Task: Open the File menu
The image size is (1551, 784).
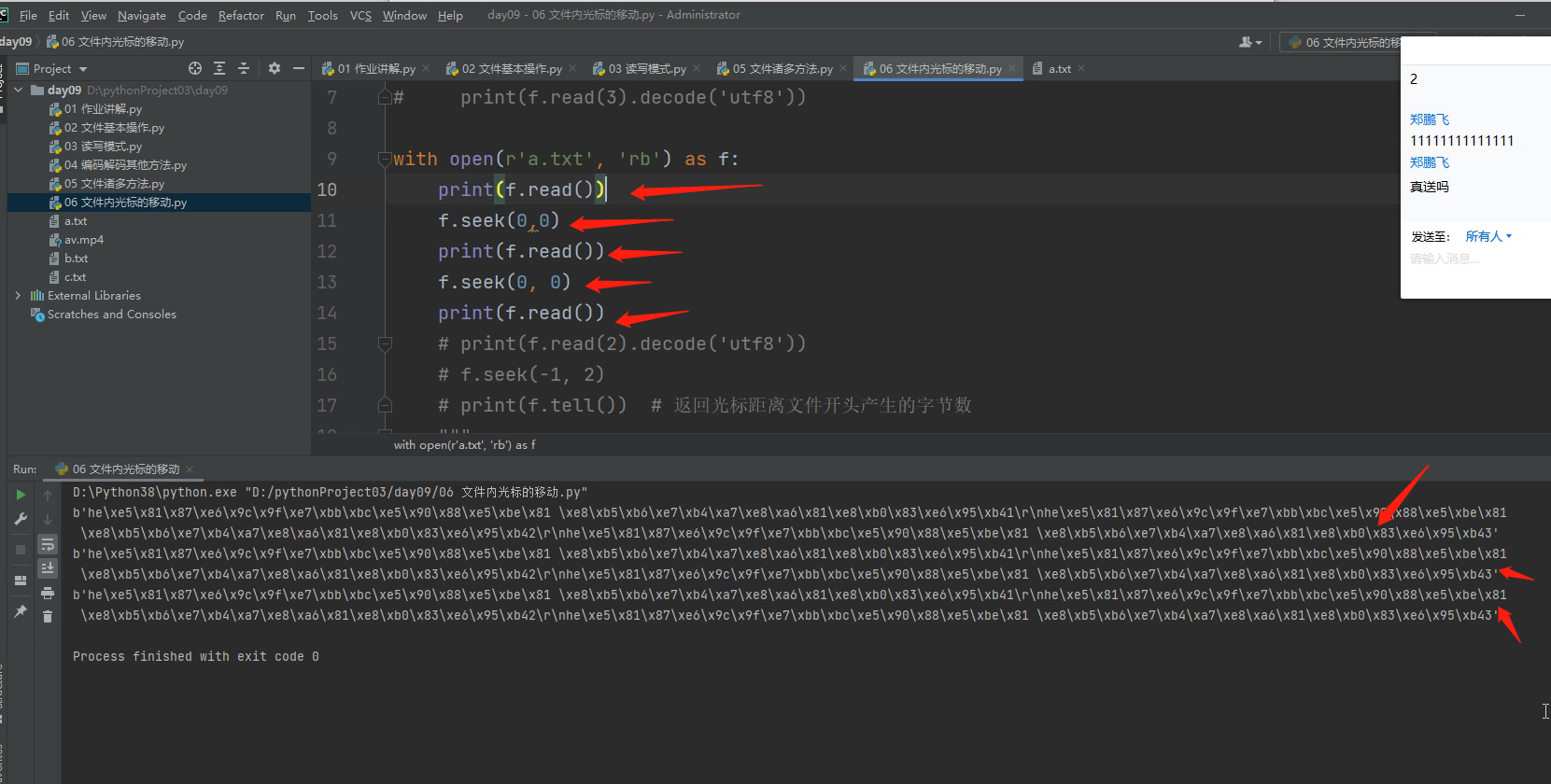Action: [x=28, y=15]
